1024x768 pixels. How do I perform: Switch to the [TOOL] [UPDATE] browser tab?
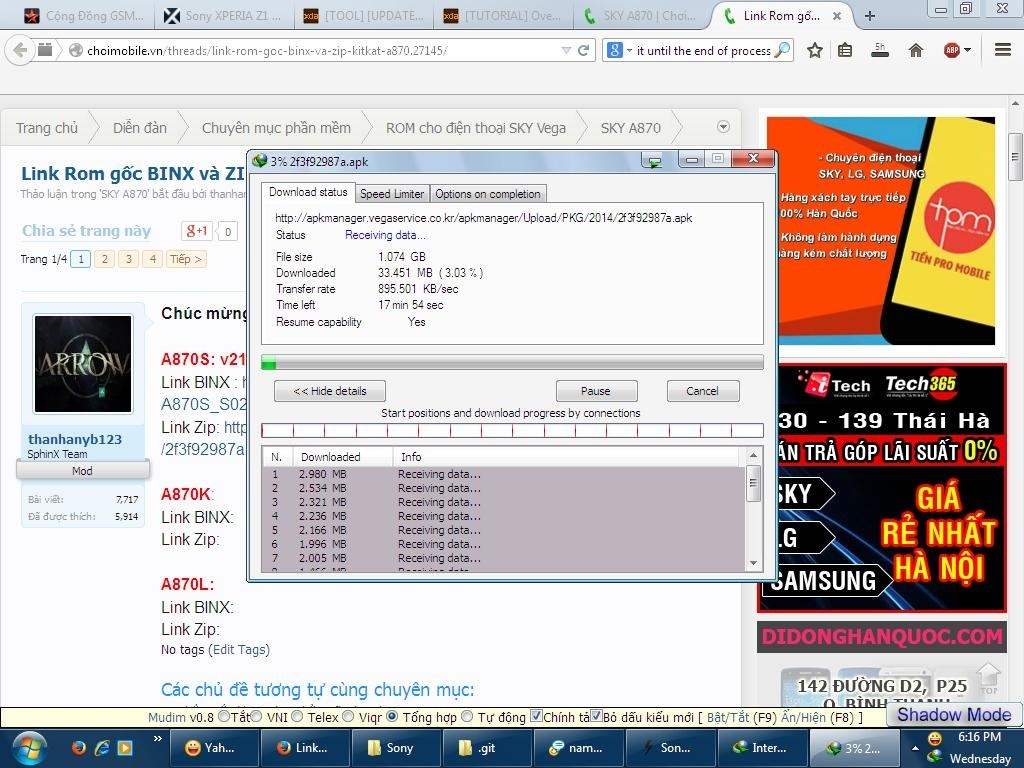(x=364, y=16)
